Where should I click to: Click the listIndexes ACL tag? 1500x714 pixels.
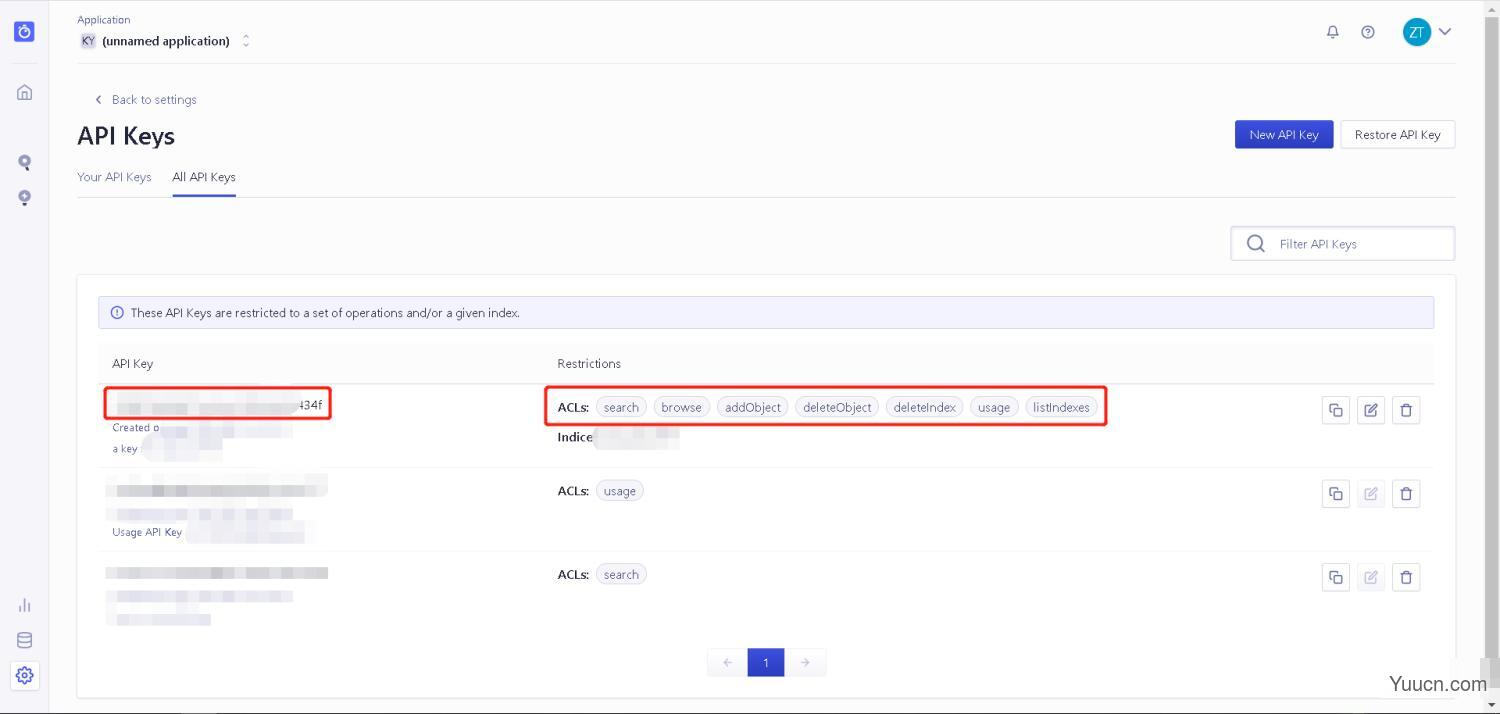pos(1061,407)
